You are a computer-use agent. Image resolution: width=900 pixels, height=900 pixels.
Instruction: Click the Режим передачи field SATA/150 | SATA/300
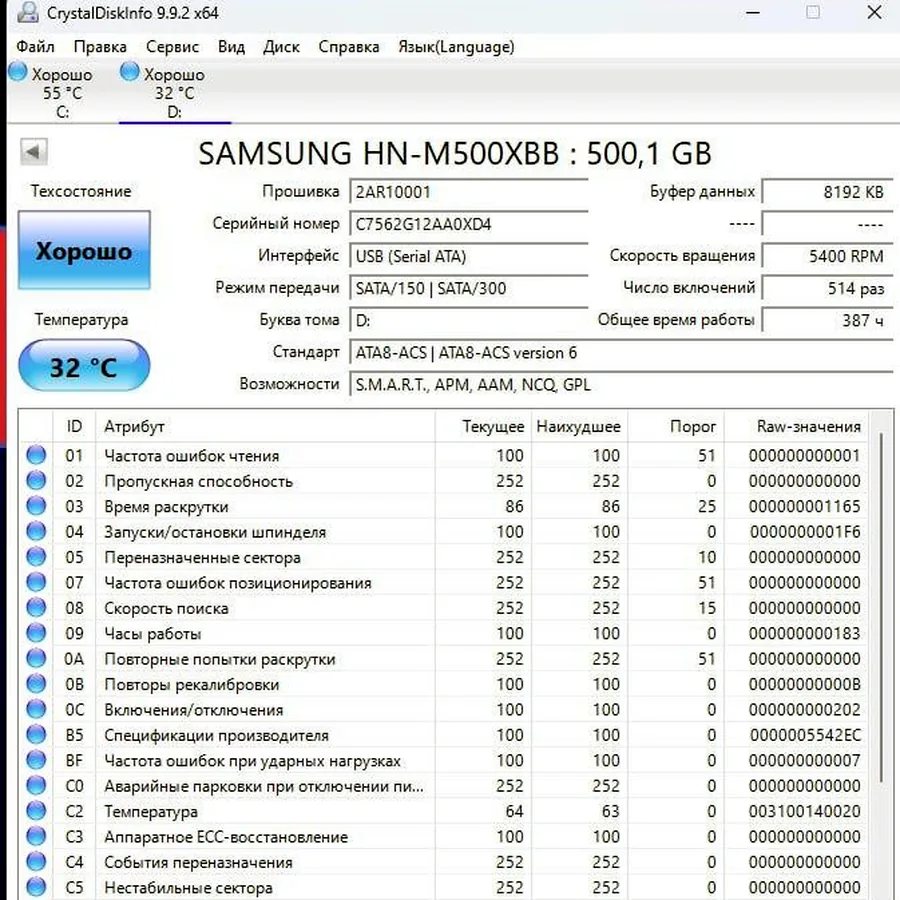[468, 288]
